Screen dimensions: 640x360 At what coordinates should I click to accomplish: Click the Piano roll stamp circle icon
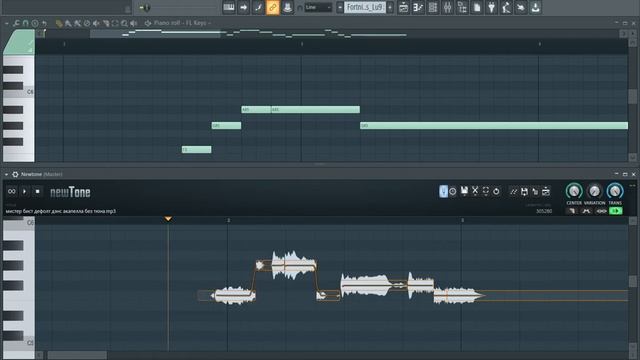click(x=35, y=23)
